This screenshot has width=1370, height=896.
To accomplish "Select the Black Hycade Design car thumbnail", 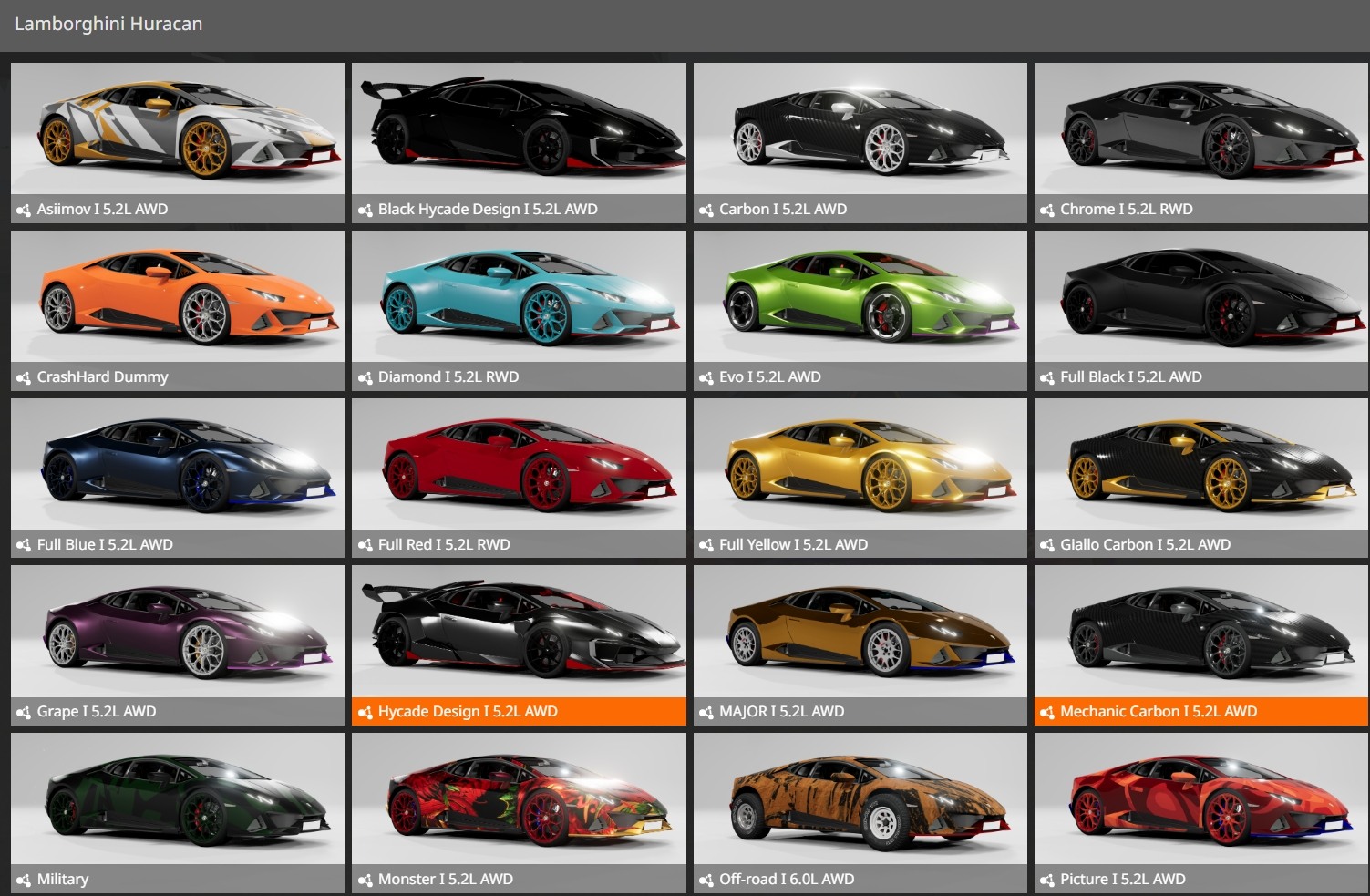I will click(519, 129).
